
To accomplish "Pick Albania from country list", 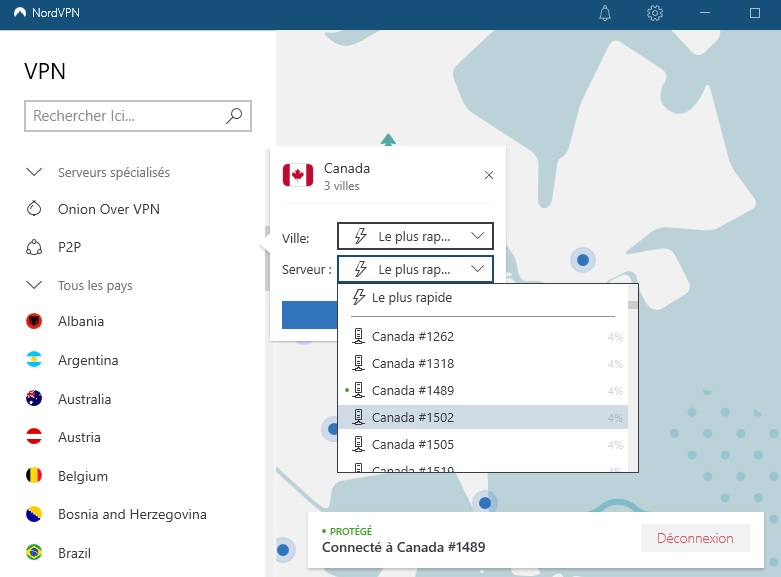I will [x=81, y=321].
